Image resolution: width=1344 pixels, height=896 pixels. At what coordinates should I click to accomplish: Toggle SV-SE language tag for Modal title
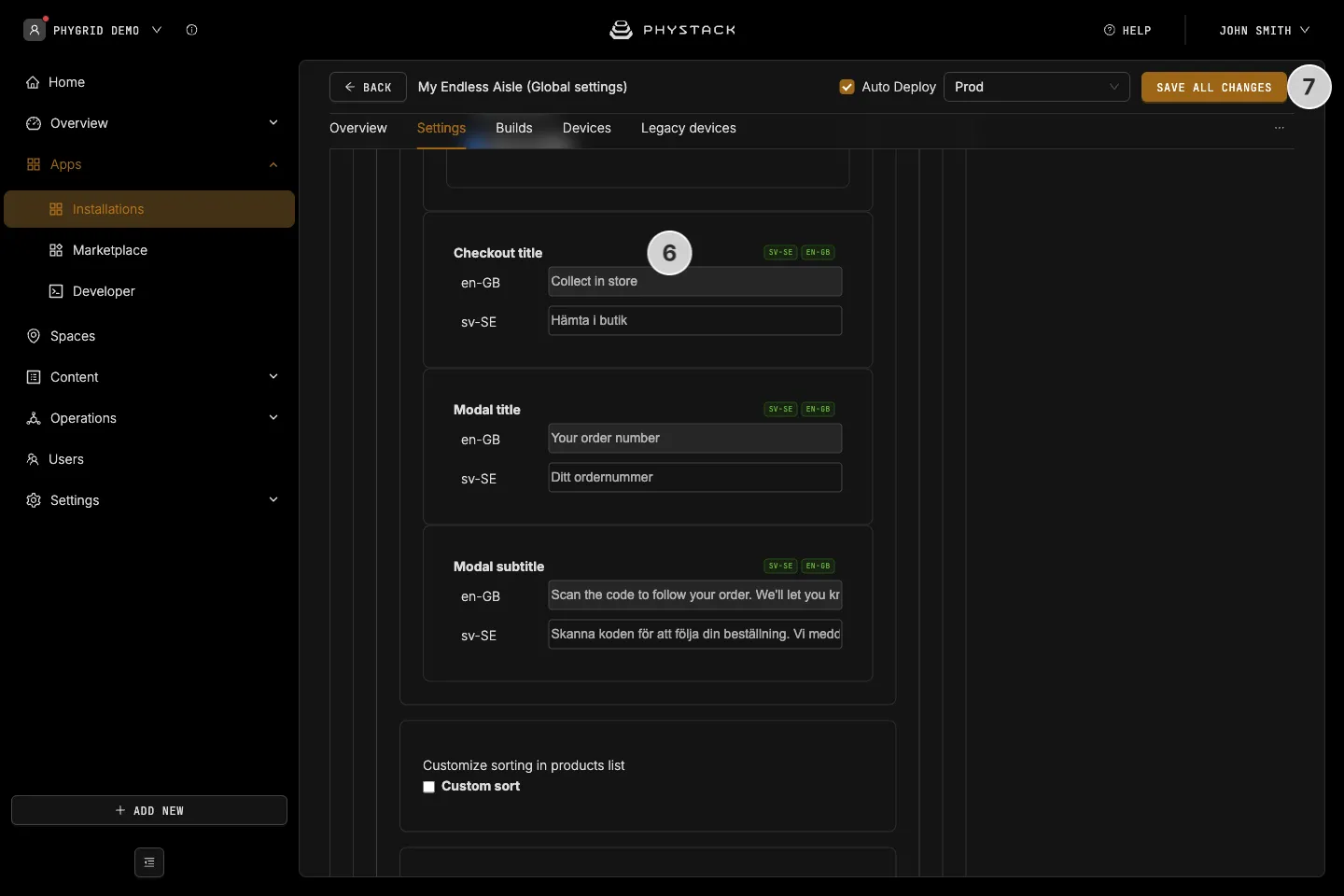coord(780,409)
